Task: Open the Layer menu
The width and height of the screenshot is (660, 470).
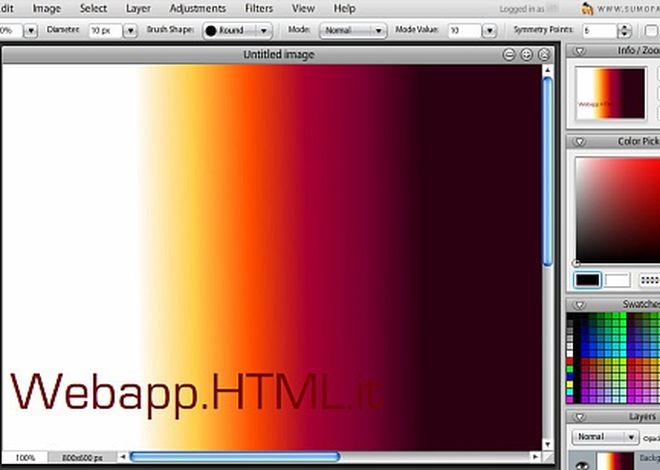Action: [138, 8]
